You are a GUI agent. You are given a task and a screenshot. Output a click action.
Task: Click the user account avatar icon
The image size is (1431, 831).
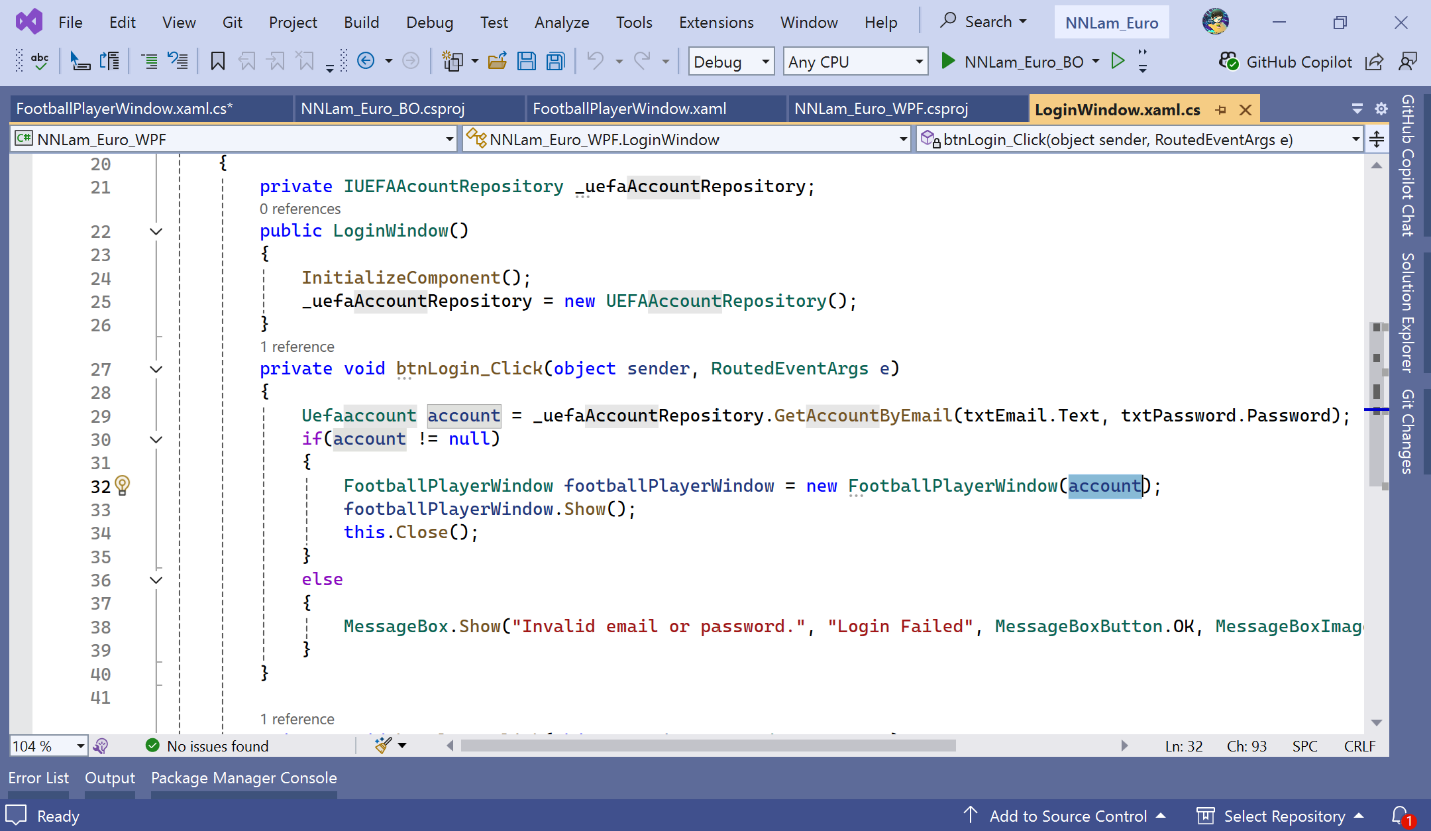click(1215, 21)
